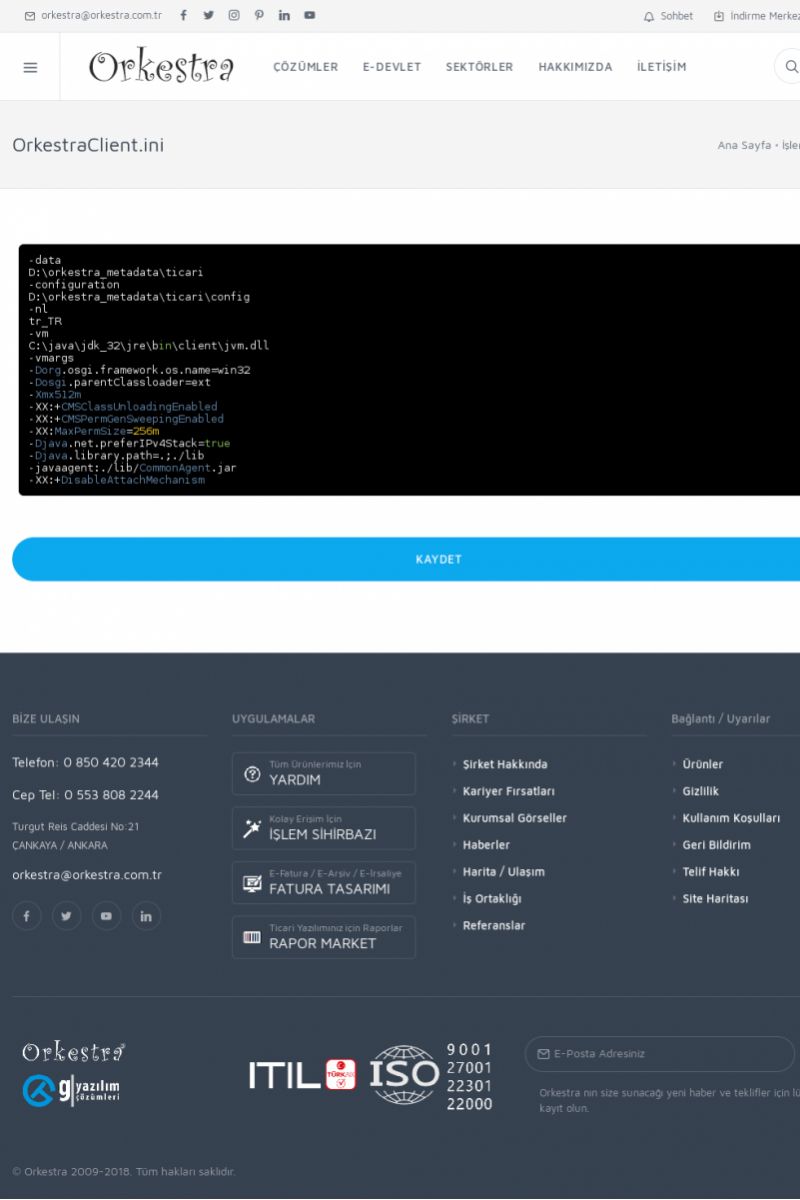Click the footer YouTube circle icon
The height and width of the screenshot is (1200, 800).
coord(106,916)
